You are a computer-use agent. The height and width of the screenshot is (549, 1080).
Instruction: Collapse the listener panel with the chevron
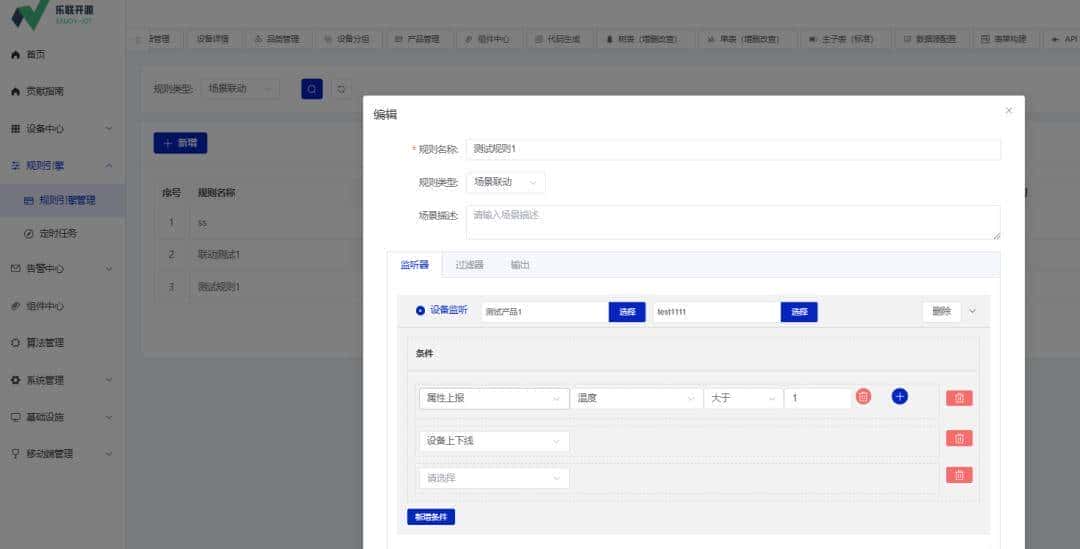coord(973,311)
